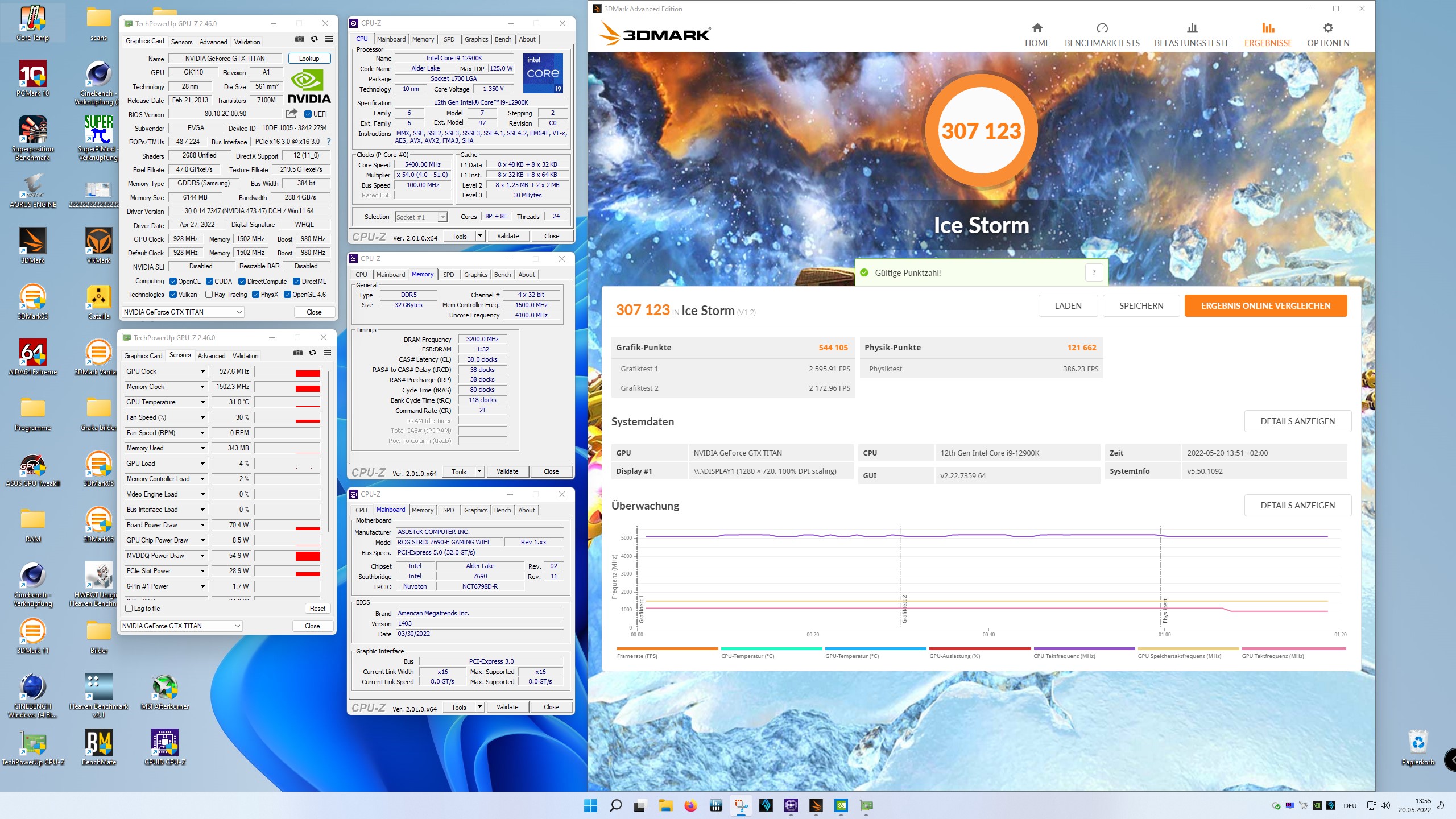The image size is (1456, 819).
Task: Click ERGEBNIS ONLINE VERGLEICHEN button
Action: pyautogui.click(x=1265, y=305)
